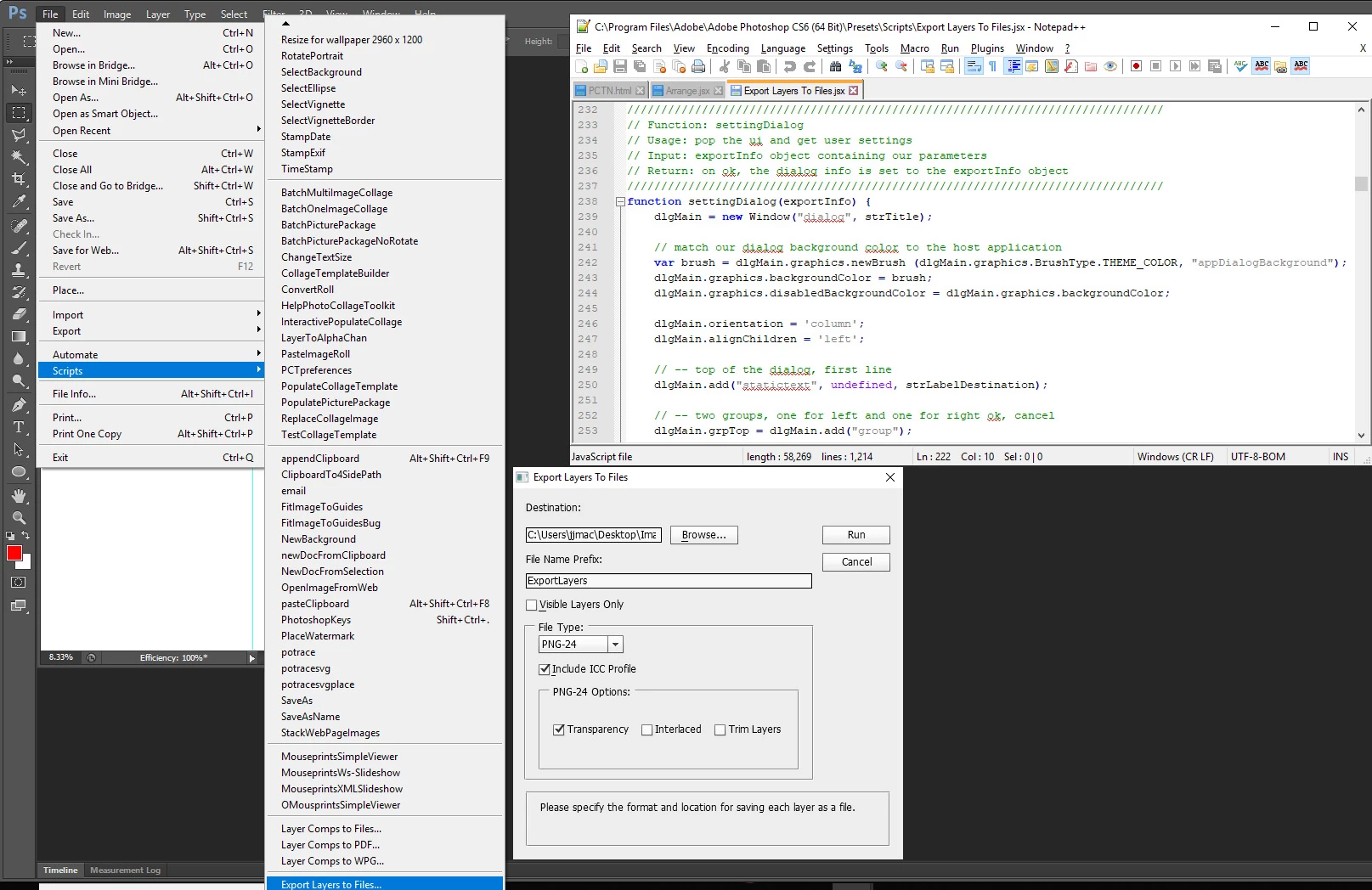Start macro recording in Notepad++
The width and height of the screenshot is (1372, 890).
coord(1136,66)
